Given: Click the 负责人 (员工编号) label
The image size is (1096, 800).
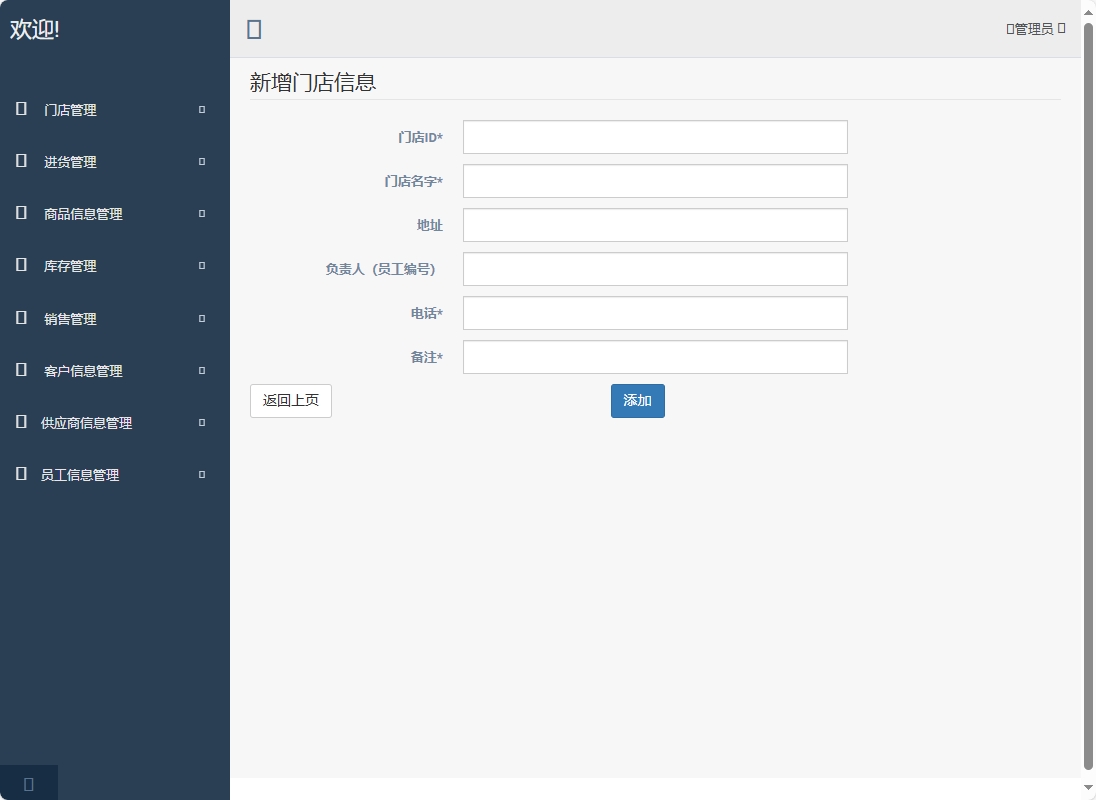Looking at the screenshot, I should 380,269.
